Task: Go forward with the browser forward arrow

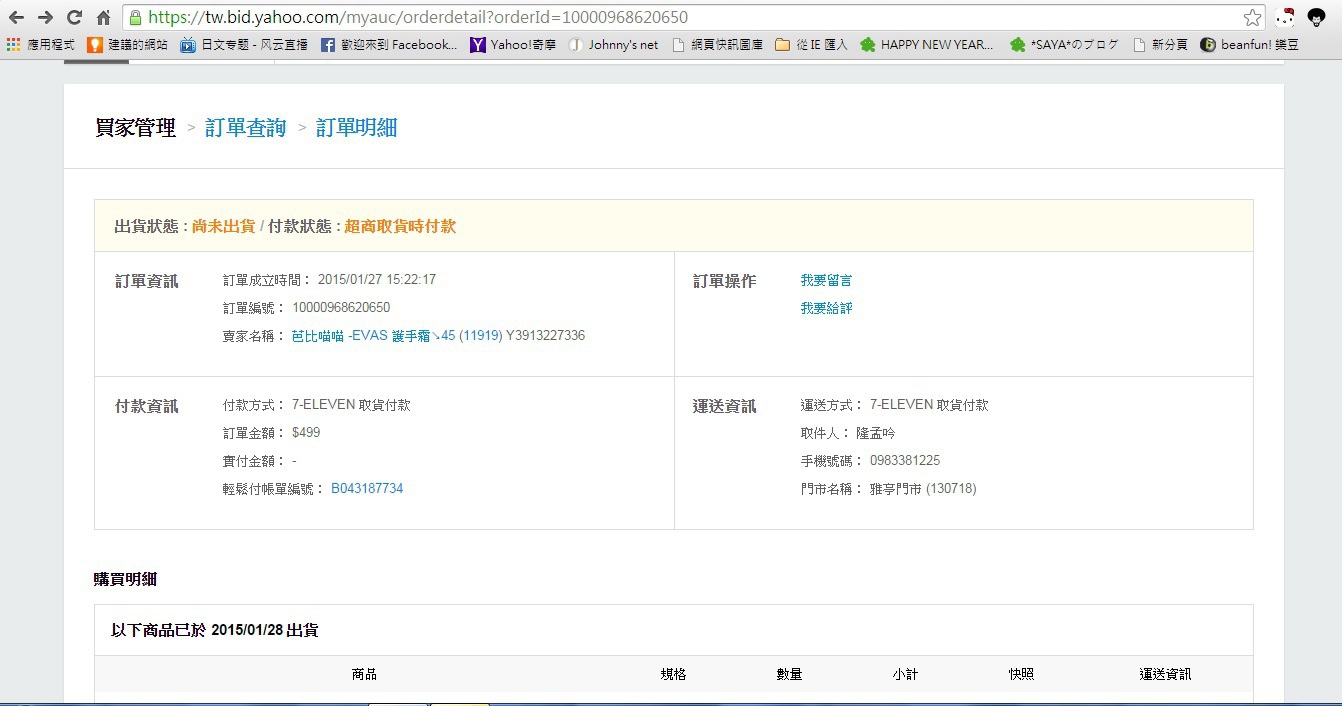Action: point(45,17)
